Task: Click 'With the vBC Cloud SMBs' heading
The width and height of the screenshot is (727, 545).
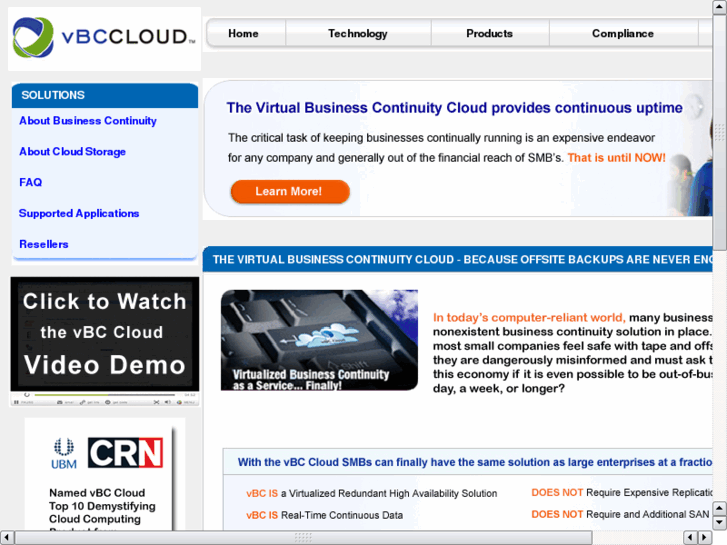Action: pyautogui.click(x=475, y=462)
